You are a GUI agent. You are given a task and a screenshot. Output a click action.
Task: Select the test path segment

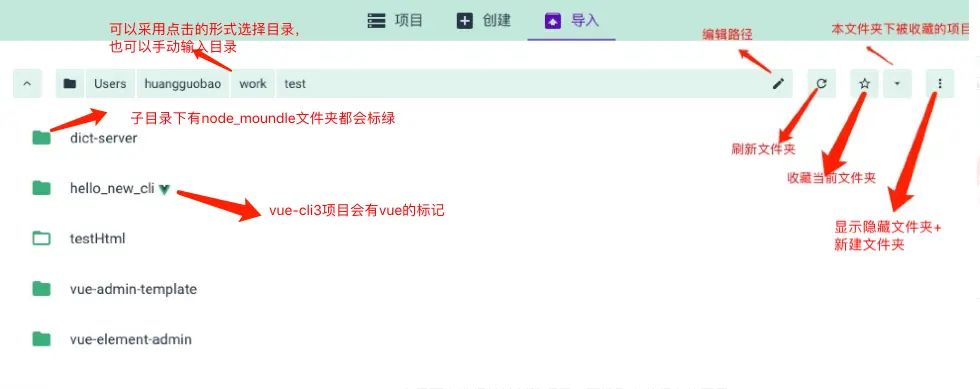tap(295, 84)
